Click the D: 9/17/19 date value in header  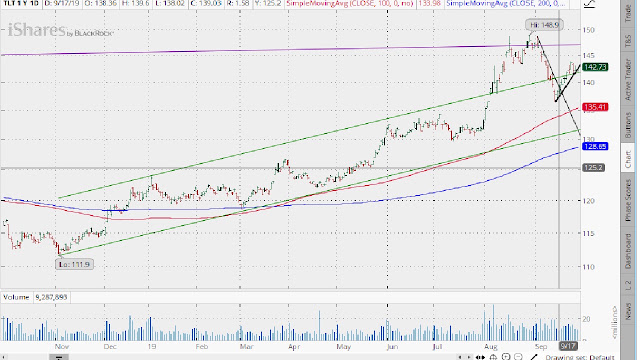coord(62,3)
